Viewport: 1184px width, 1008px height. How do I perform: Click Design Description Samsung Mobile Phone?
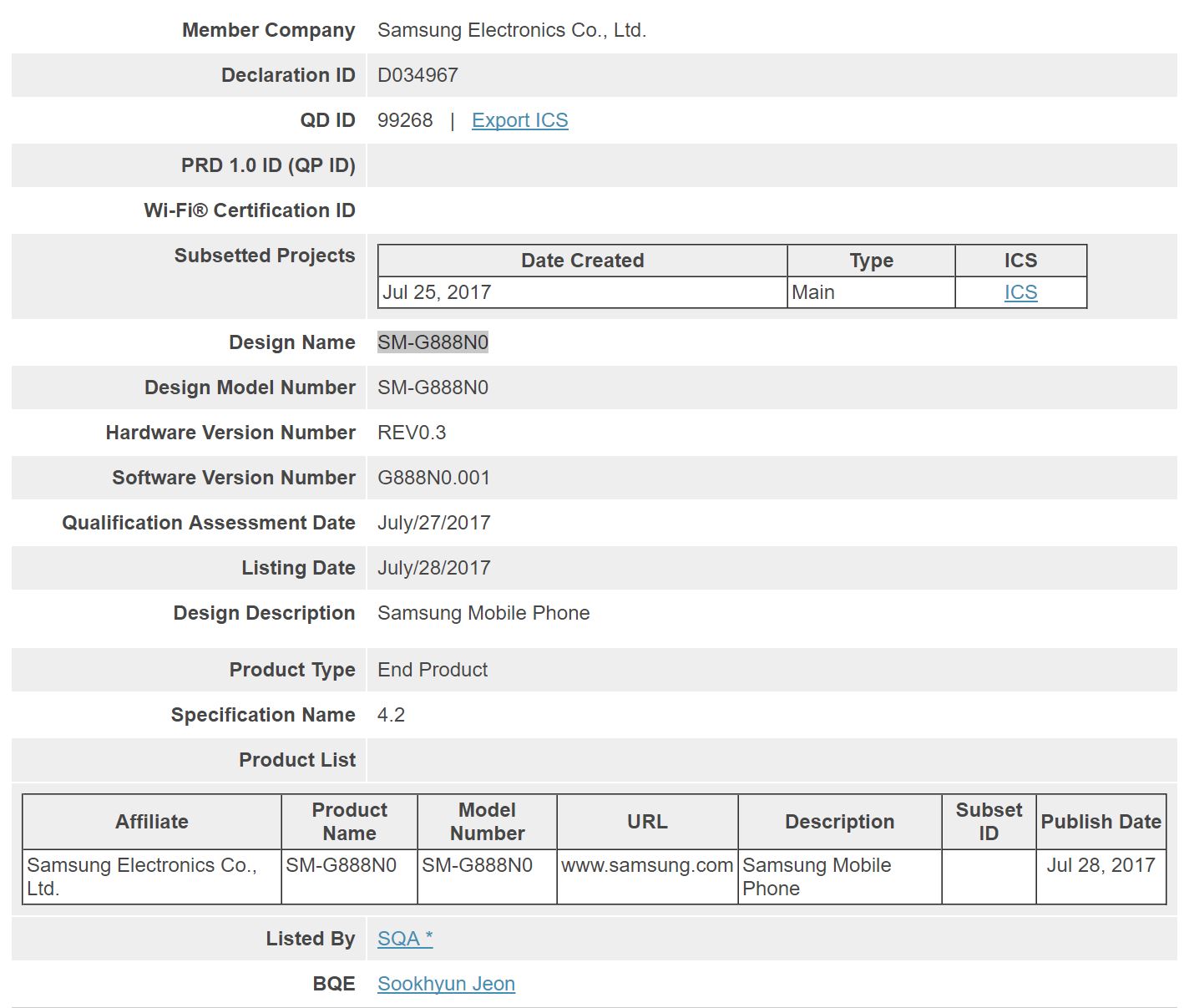(x=483, y=613)
